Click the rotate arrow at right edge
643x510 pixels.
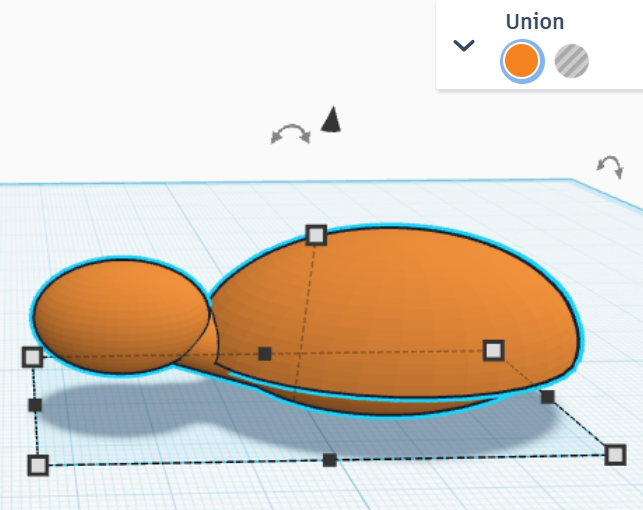coord(610,166)
